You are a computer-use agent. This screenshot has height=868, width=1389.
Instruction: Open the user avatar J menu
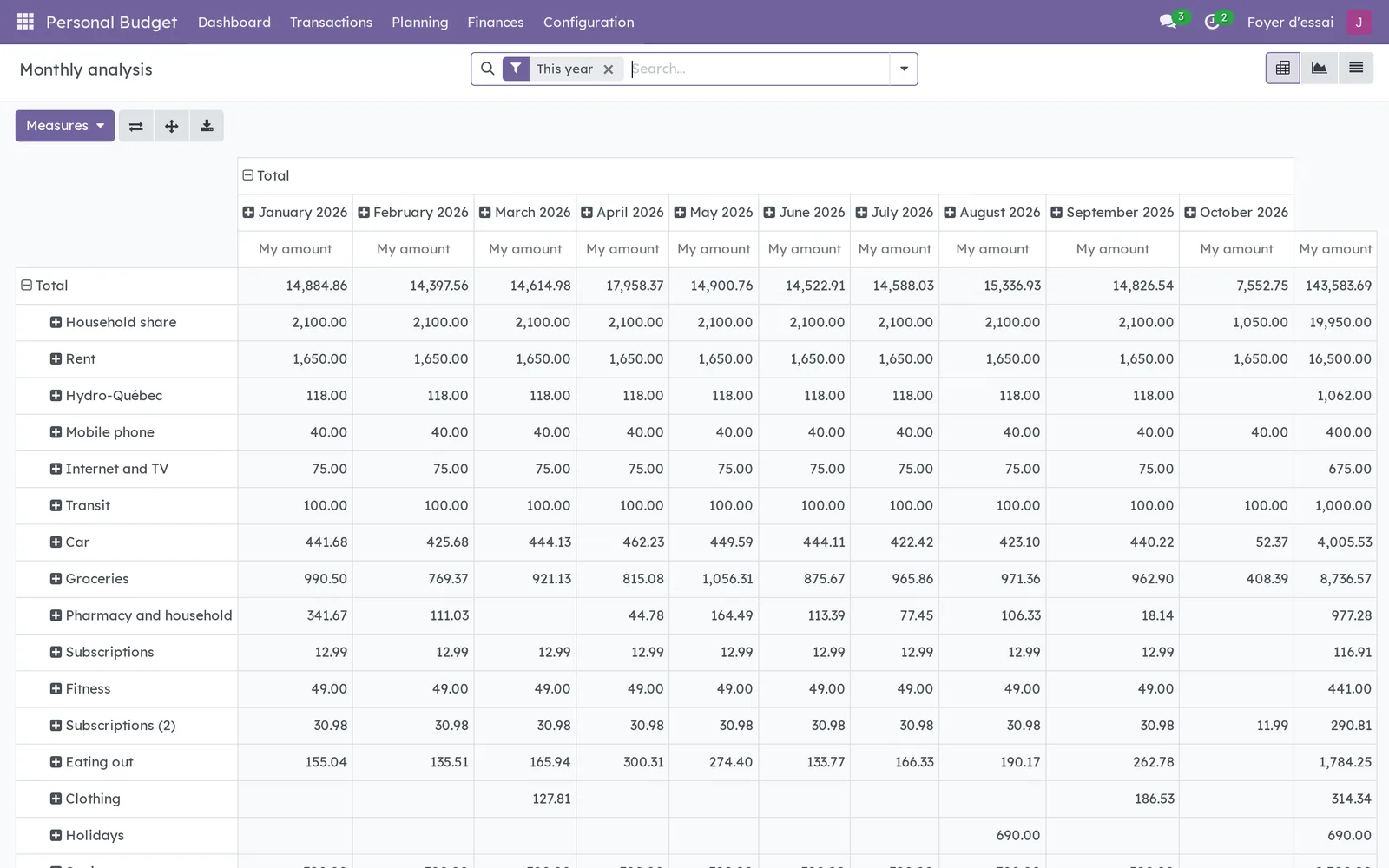(1359, 22)
